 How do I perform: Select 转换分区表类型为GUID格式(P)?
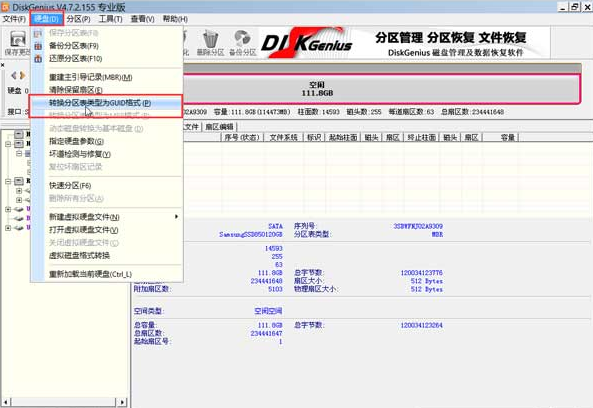106,103
